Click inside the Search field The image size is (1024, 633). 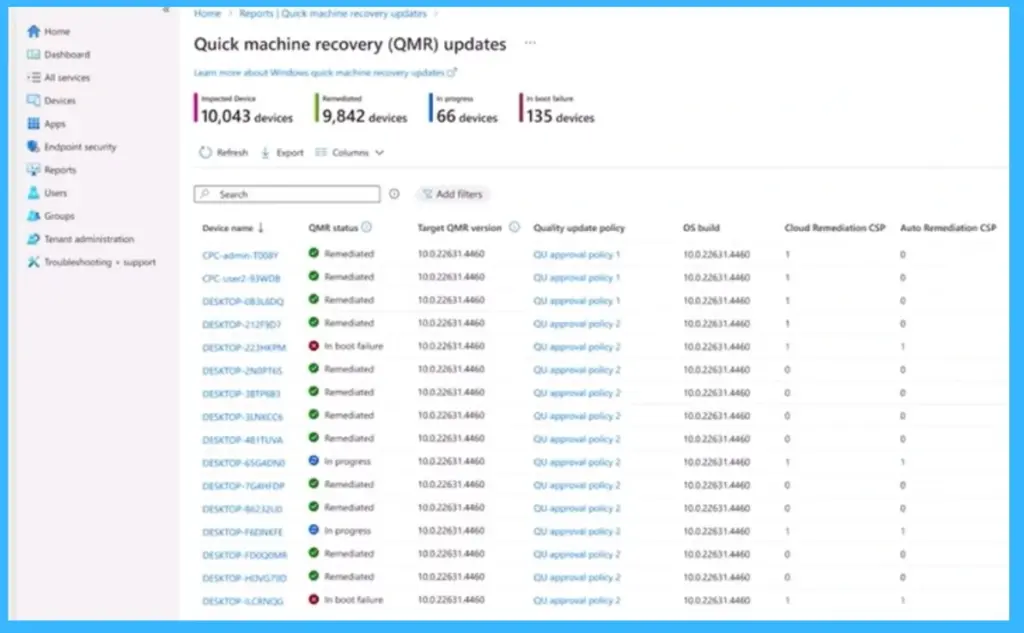(290, 193)
